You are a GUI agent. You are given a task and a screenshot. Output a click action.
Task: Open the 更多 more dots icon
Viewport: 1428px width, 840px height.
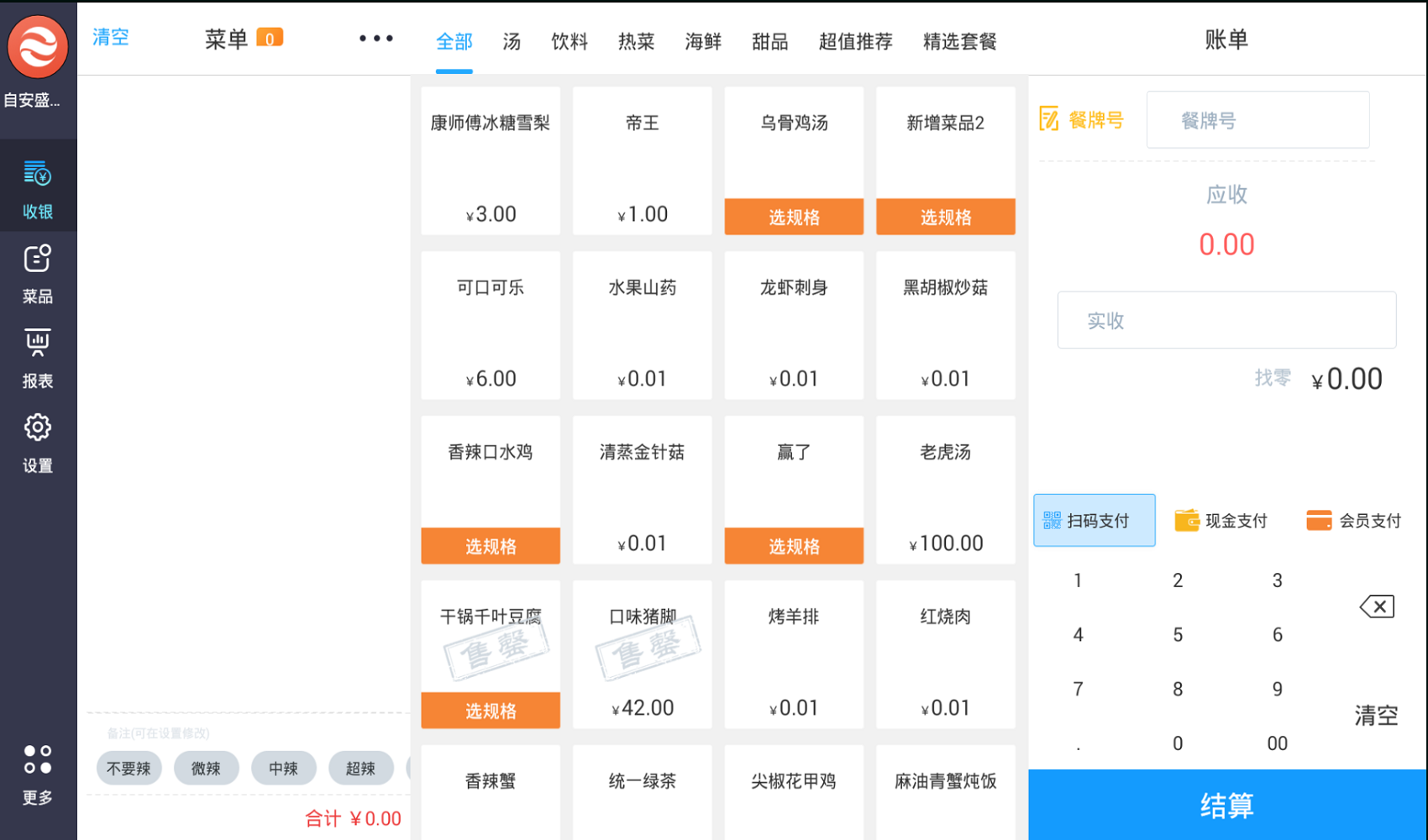click(x=38, y=774)
